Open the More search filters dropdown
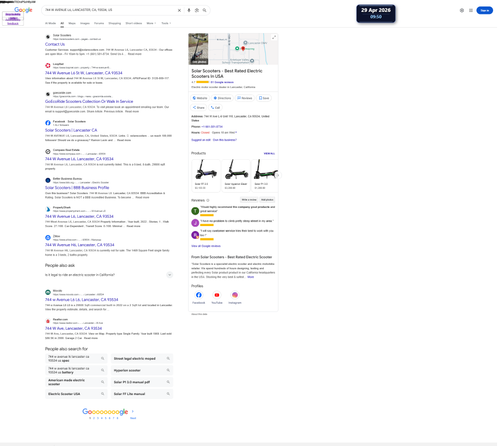Screen dimensions: 500x446 coord(151,23)
